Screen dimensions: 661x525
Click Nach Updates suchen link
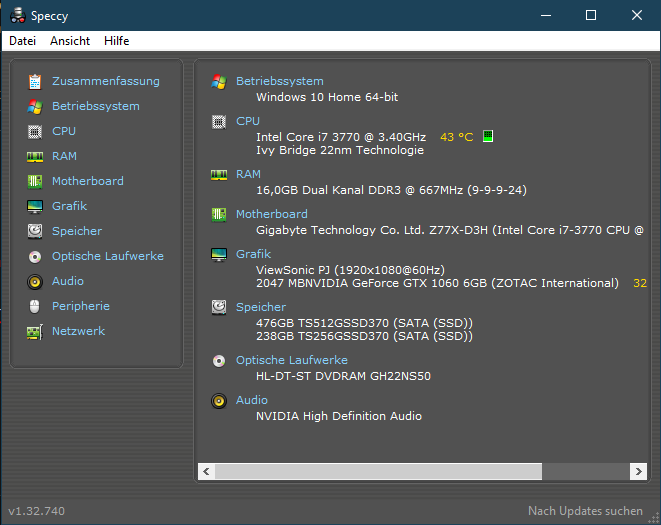pos(585,511)
